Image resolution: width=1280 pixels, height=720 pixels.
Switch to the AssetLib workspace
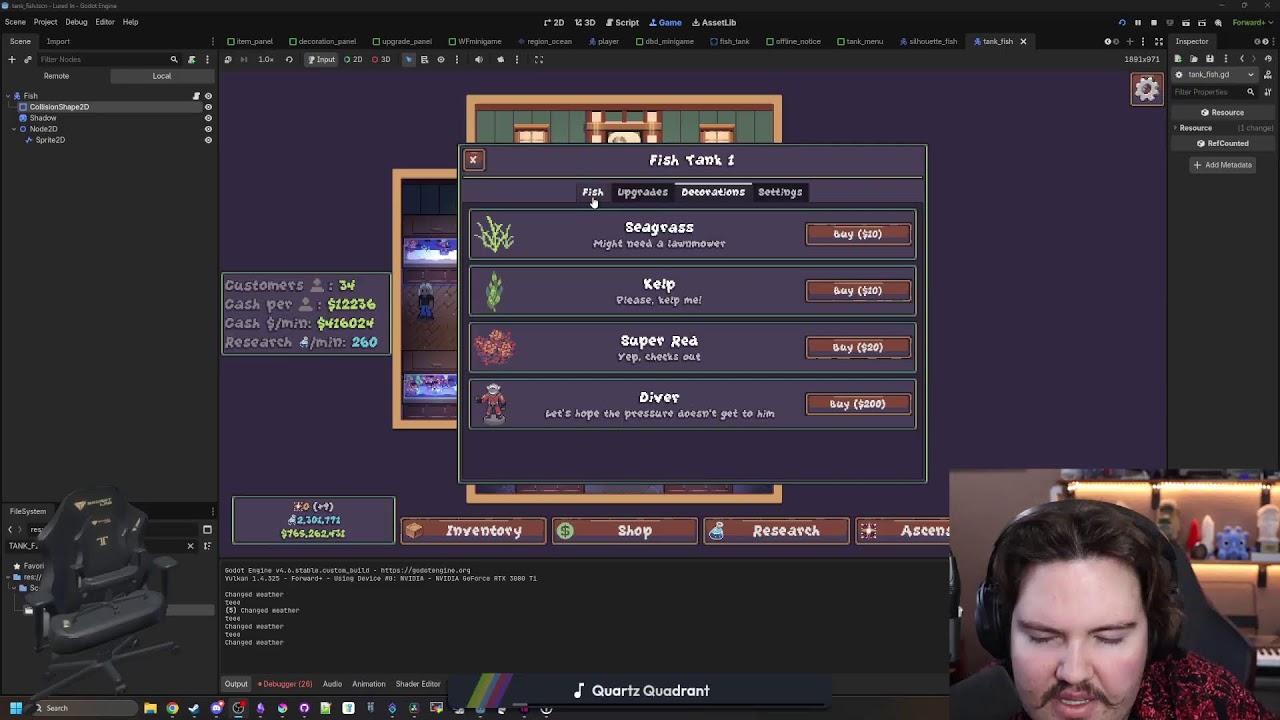[x=714, y=22]
